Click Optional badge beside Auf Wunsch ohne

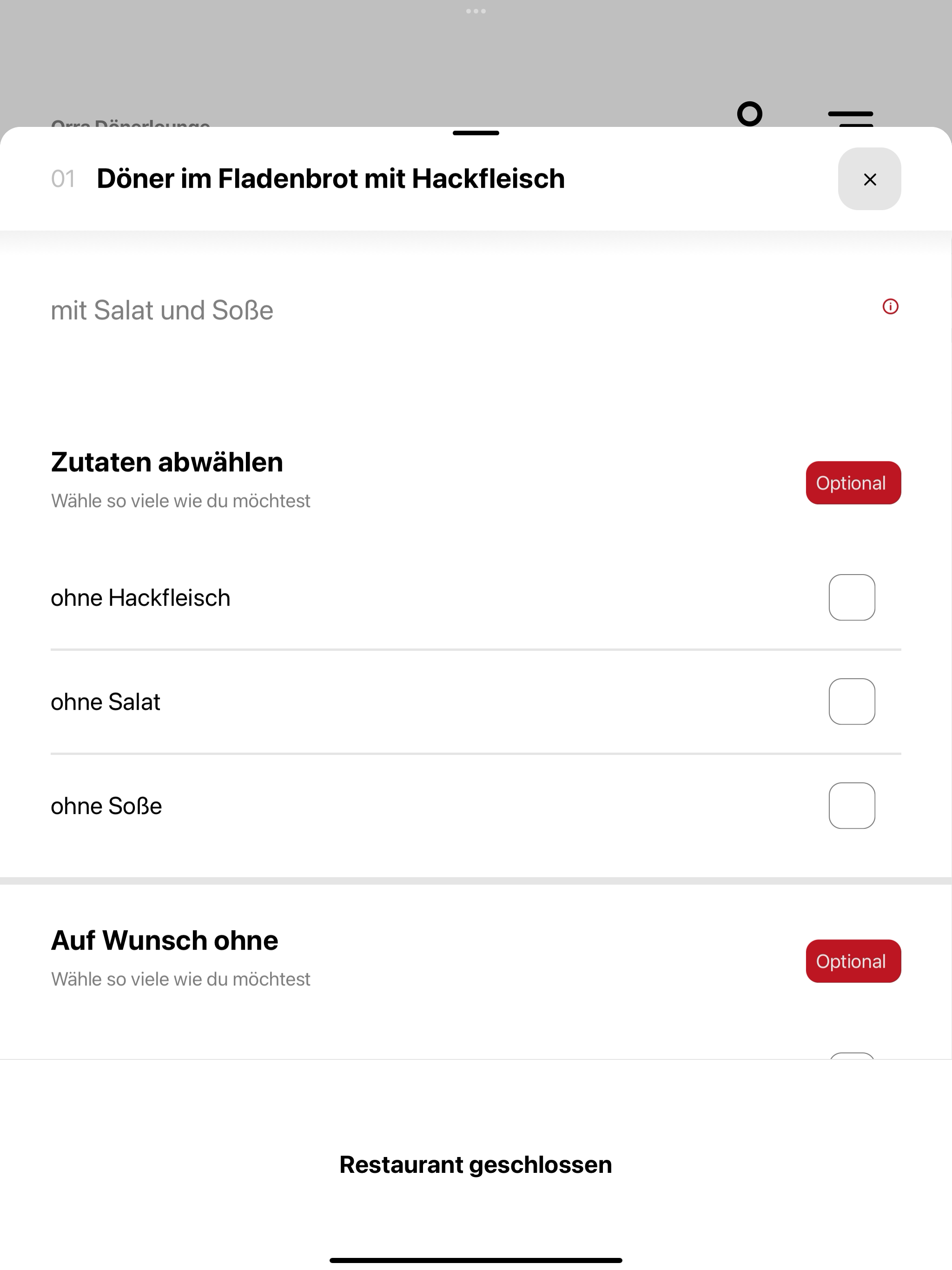pos(853,961)
